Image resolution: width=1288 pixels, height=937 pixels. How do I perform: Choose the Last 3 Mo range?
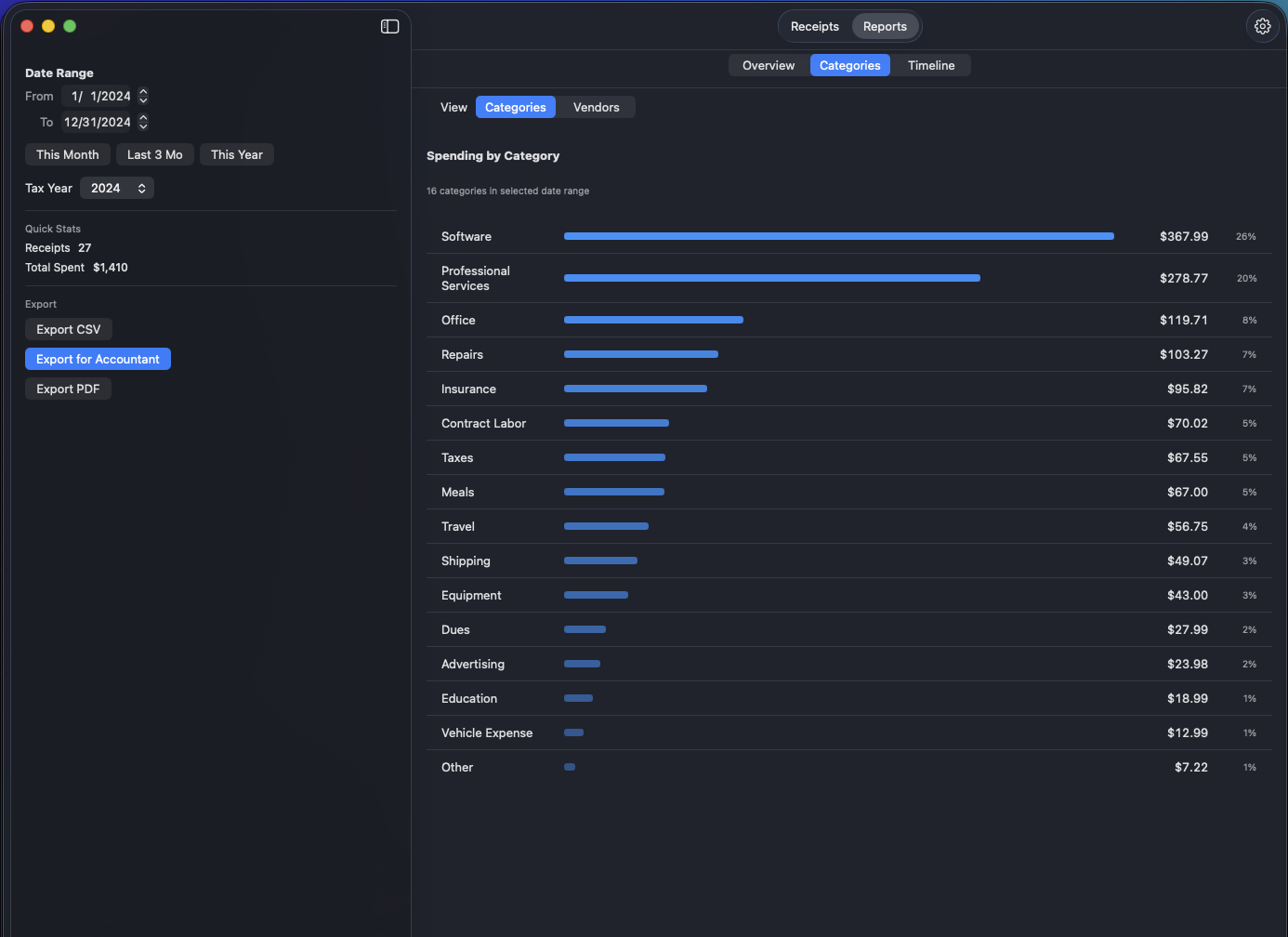(154, 155)
